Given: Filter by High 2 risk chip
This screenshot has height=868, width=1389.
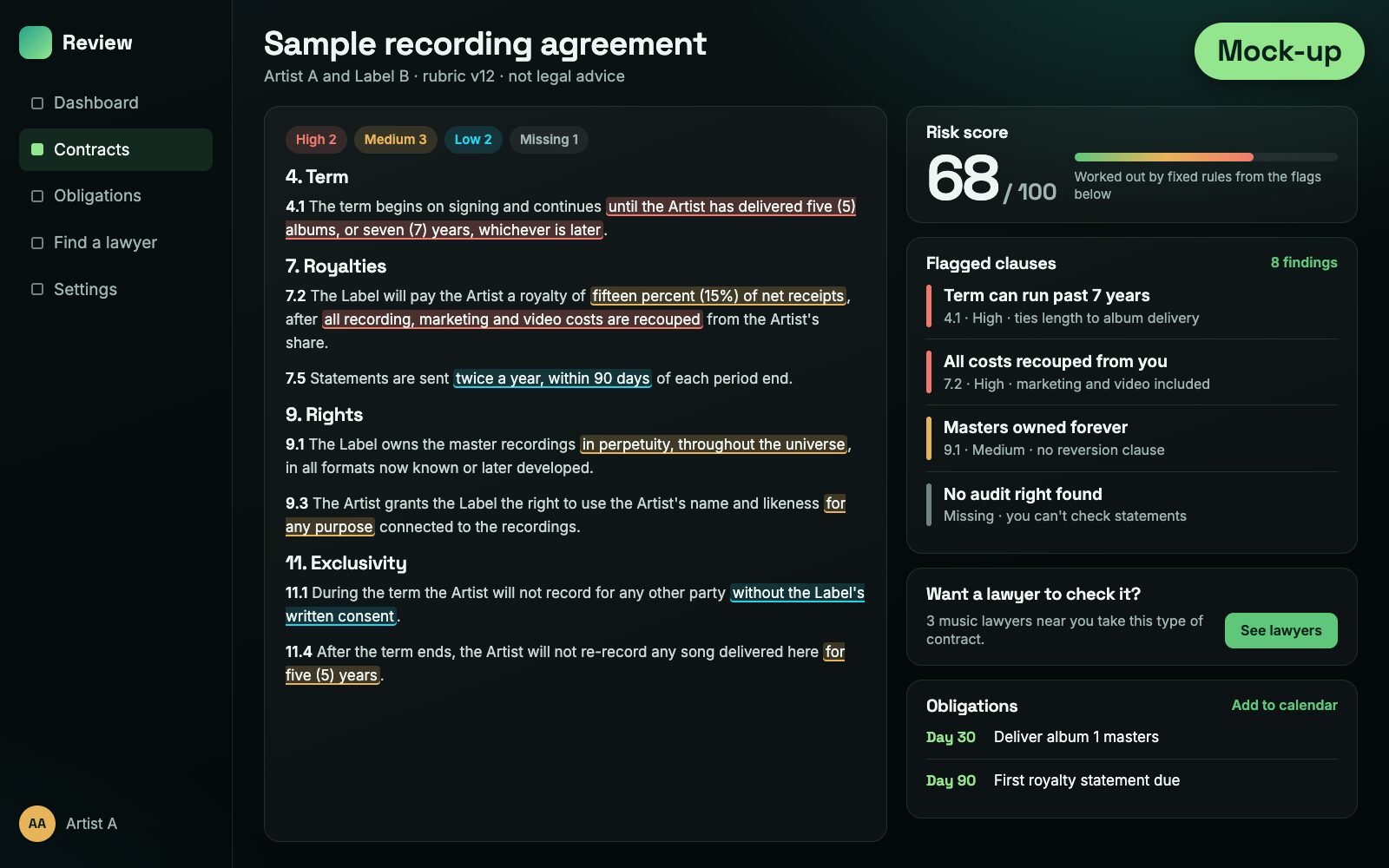Looking at the screenshot, I should click(x=316, y=140).
